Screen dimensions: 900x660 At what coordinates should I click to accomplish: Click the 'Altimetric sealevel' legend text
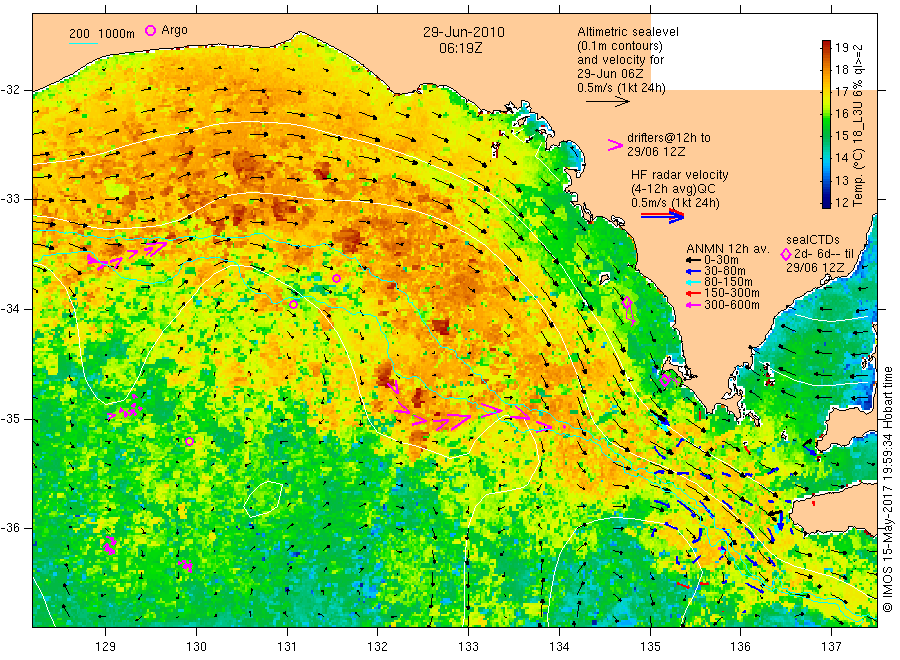coord(628,32)
